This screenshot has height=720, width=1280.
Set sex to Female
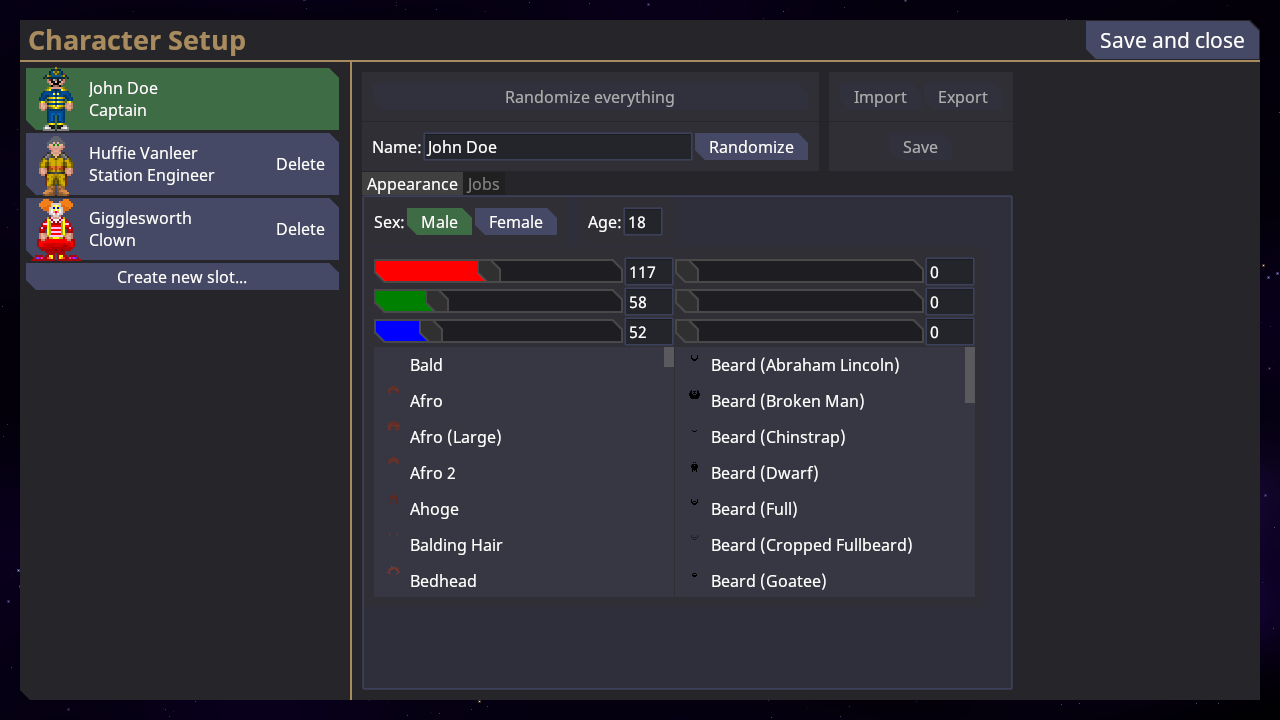coord(515,222)
